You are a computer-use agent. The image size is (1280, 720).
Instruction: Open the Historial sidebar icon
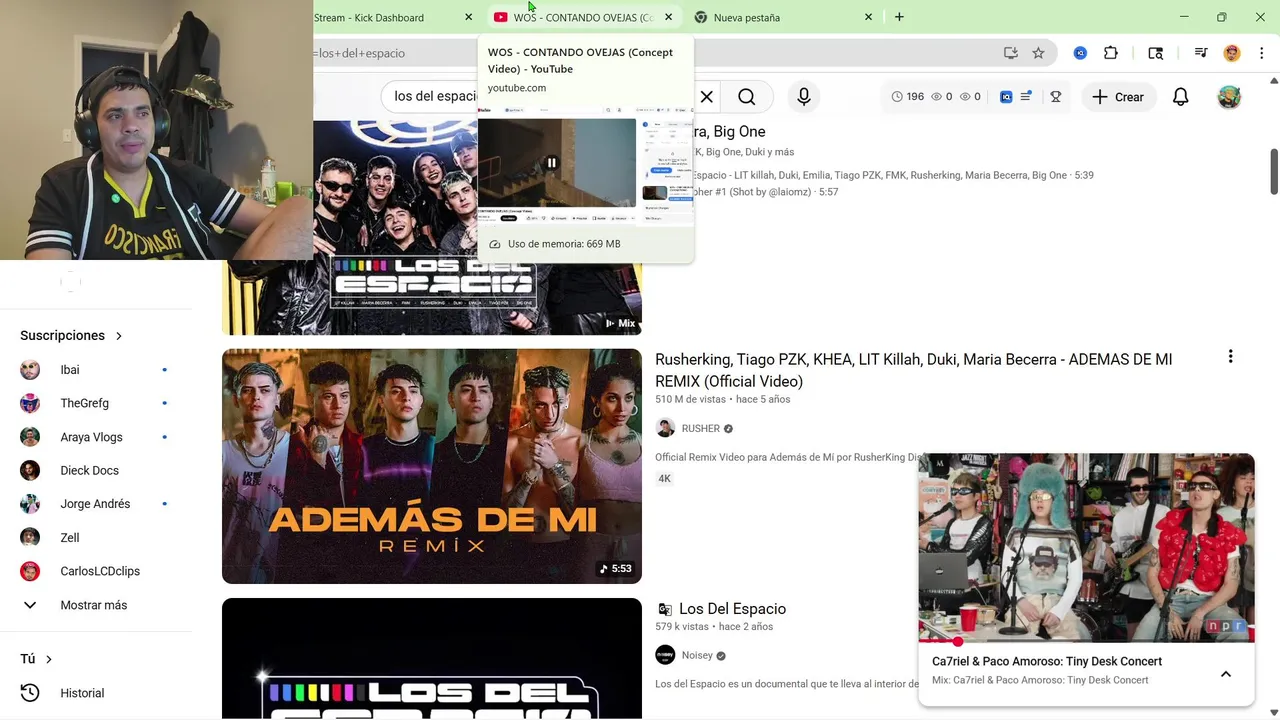coord(30,693)
